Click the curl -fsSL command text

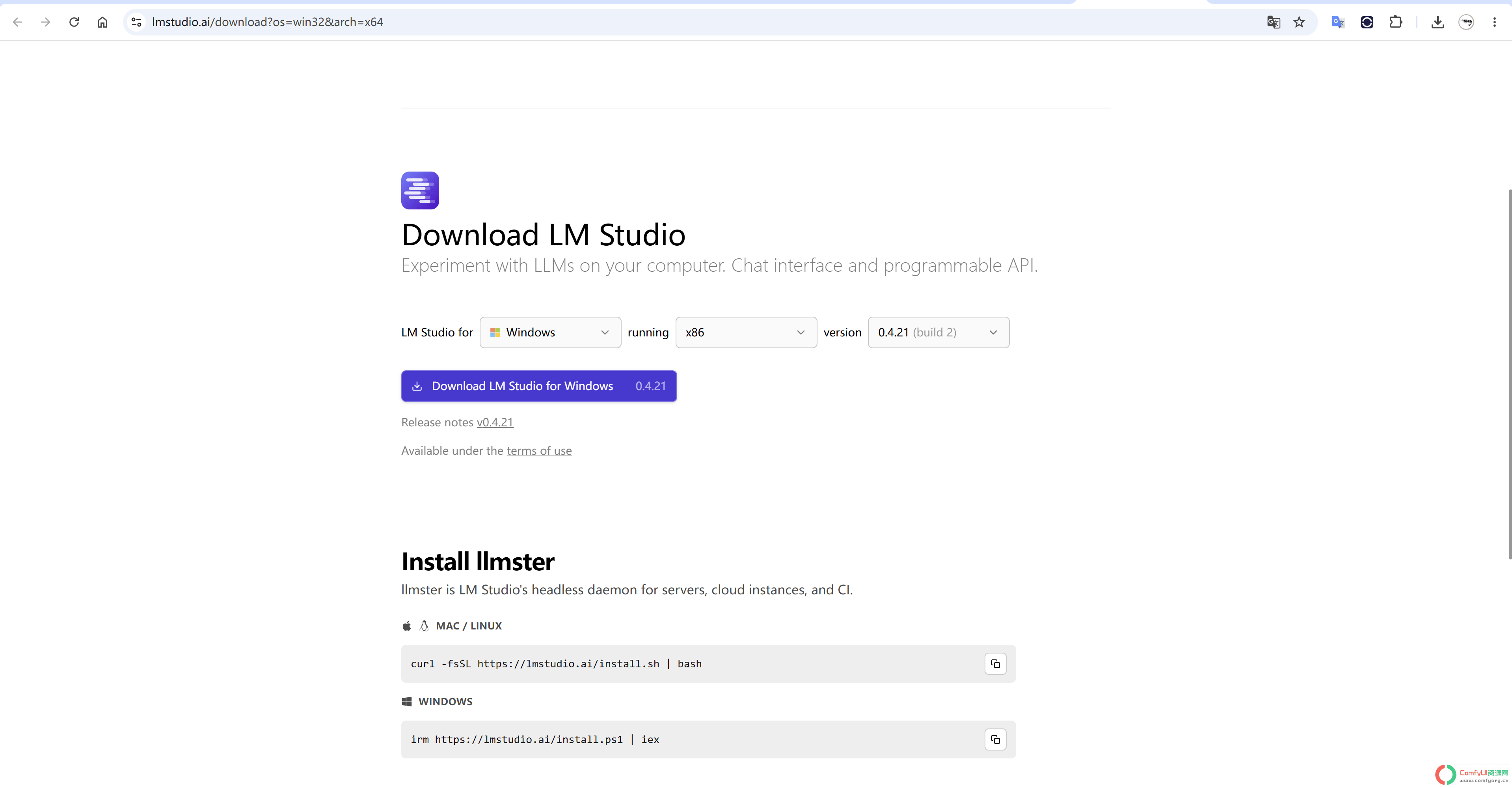coord(556,663)
